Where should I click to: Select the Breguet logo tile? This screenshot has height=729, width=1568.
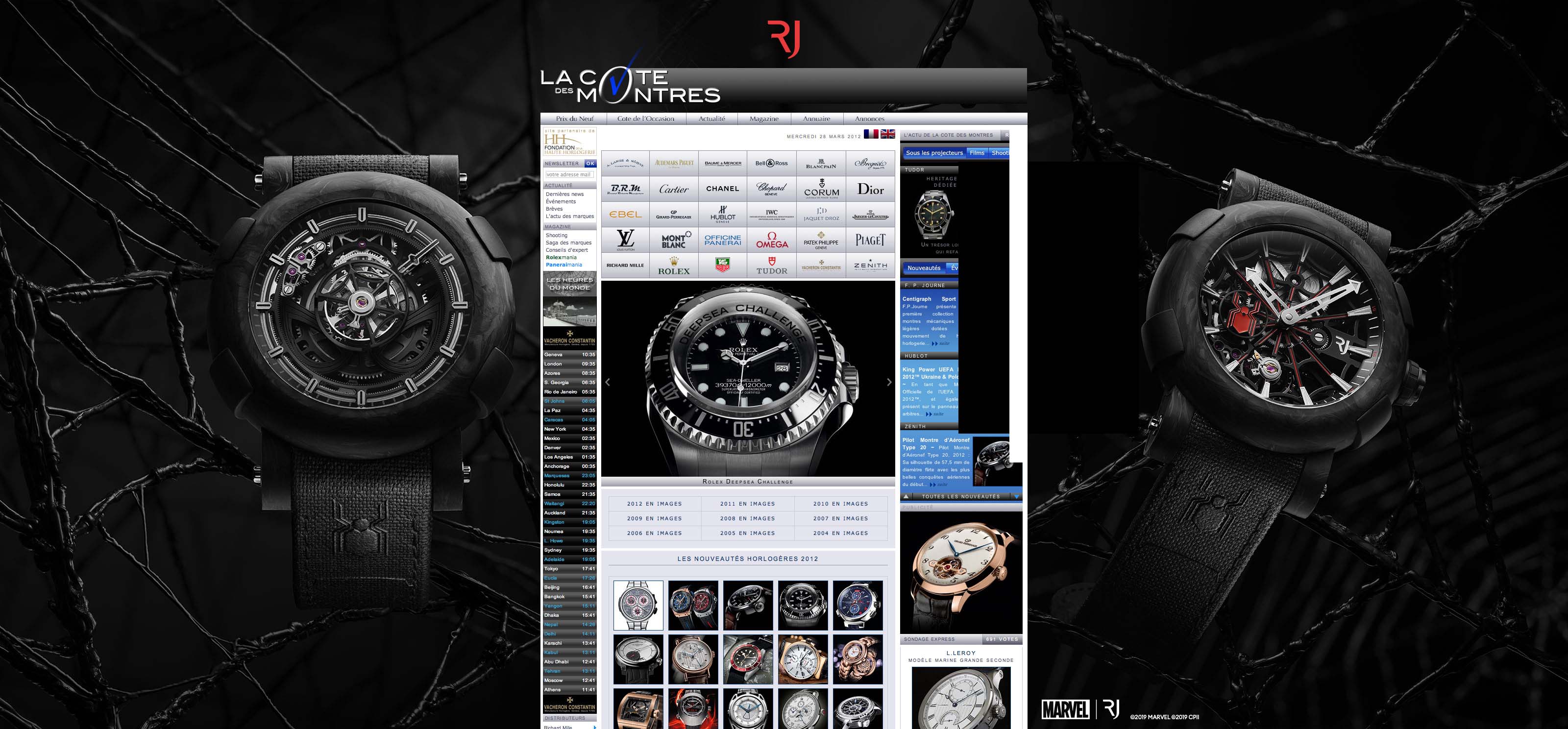pyautogui.click(x=870, y=163)
